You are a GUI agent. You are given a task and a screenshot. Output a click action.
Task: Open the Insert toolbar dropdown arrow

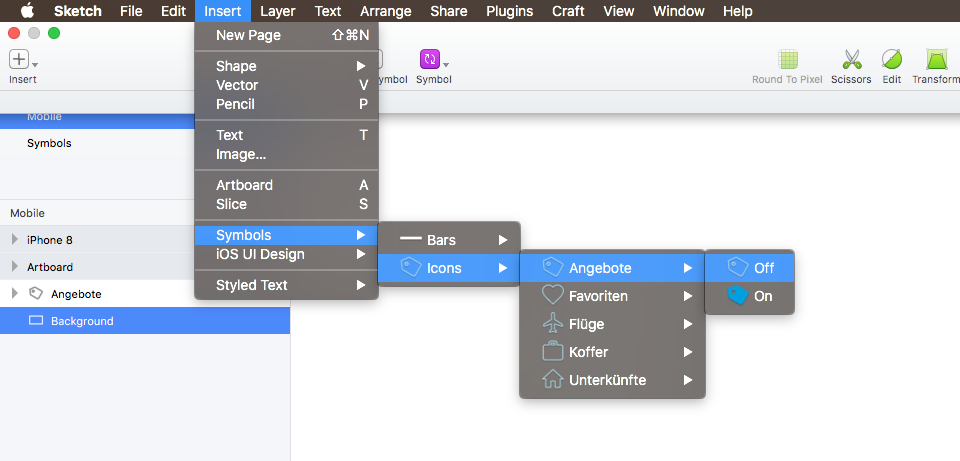[35, 64]
